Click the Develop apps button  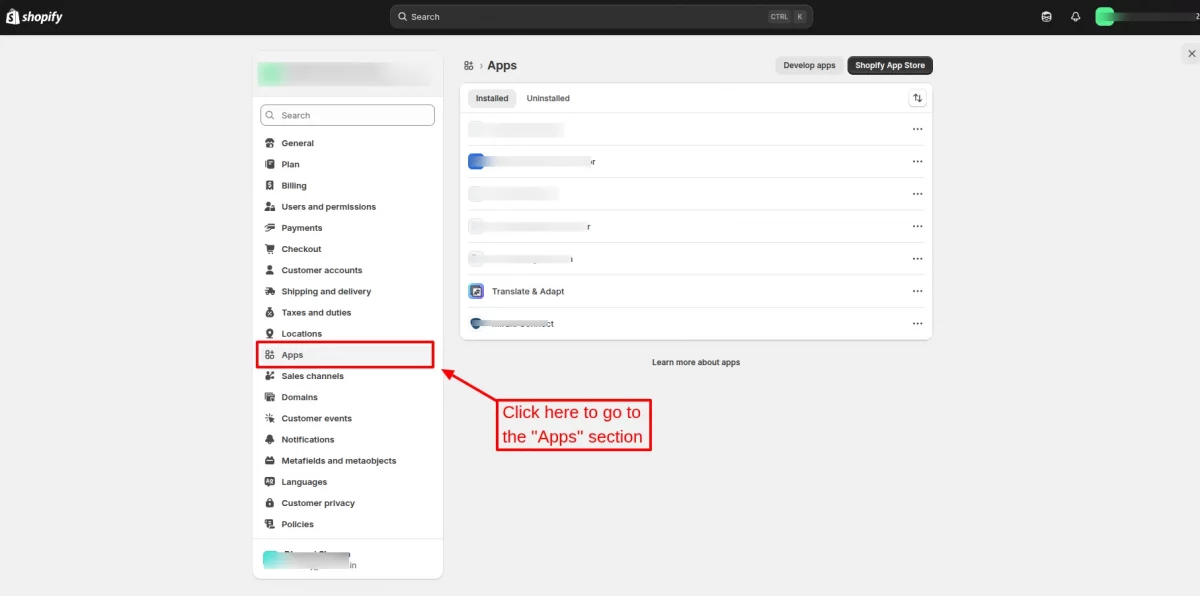[809, 65]
